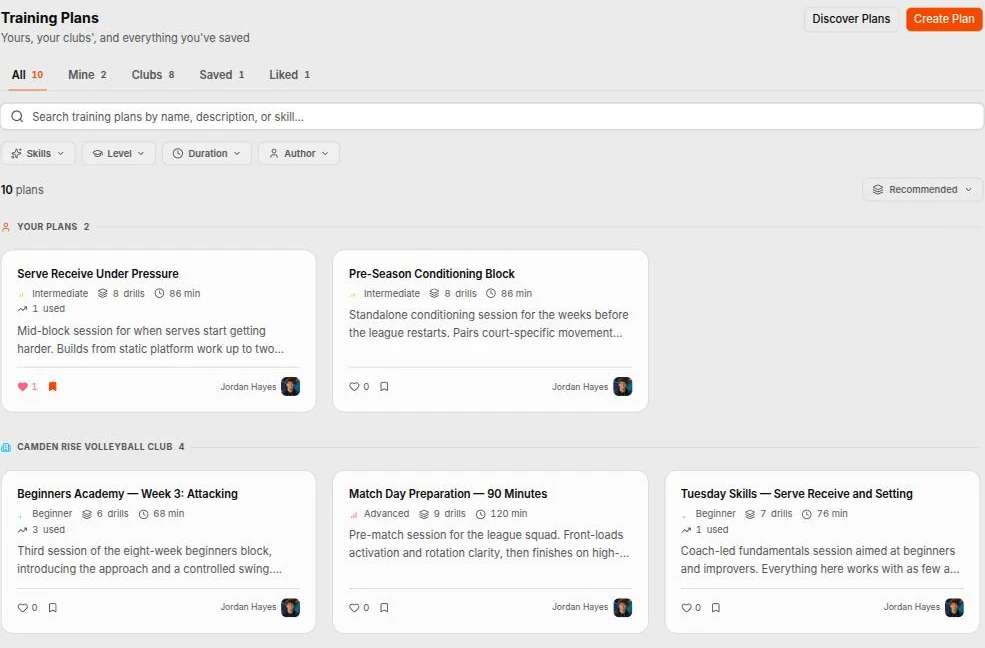The height and width of the screenshot is (648, 985).
Task: Click clock icon on Match Day Preparation card
Action: pos(481,514)
